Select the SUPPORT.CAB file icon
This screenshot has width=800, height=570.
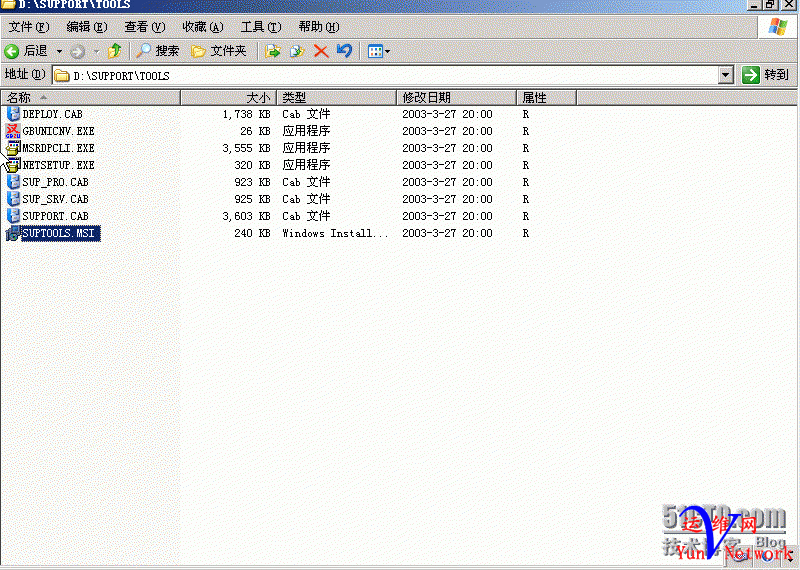coord(13,216)
